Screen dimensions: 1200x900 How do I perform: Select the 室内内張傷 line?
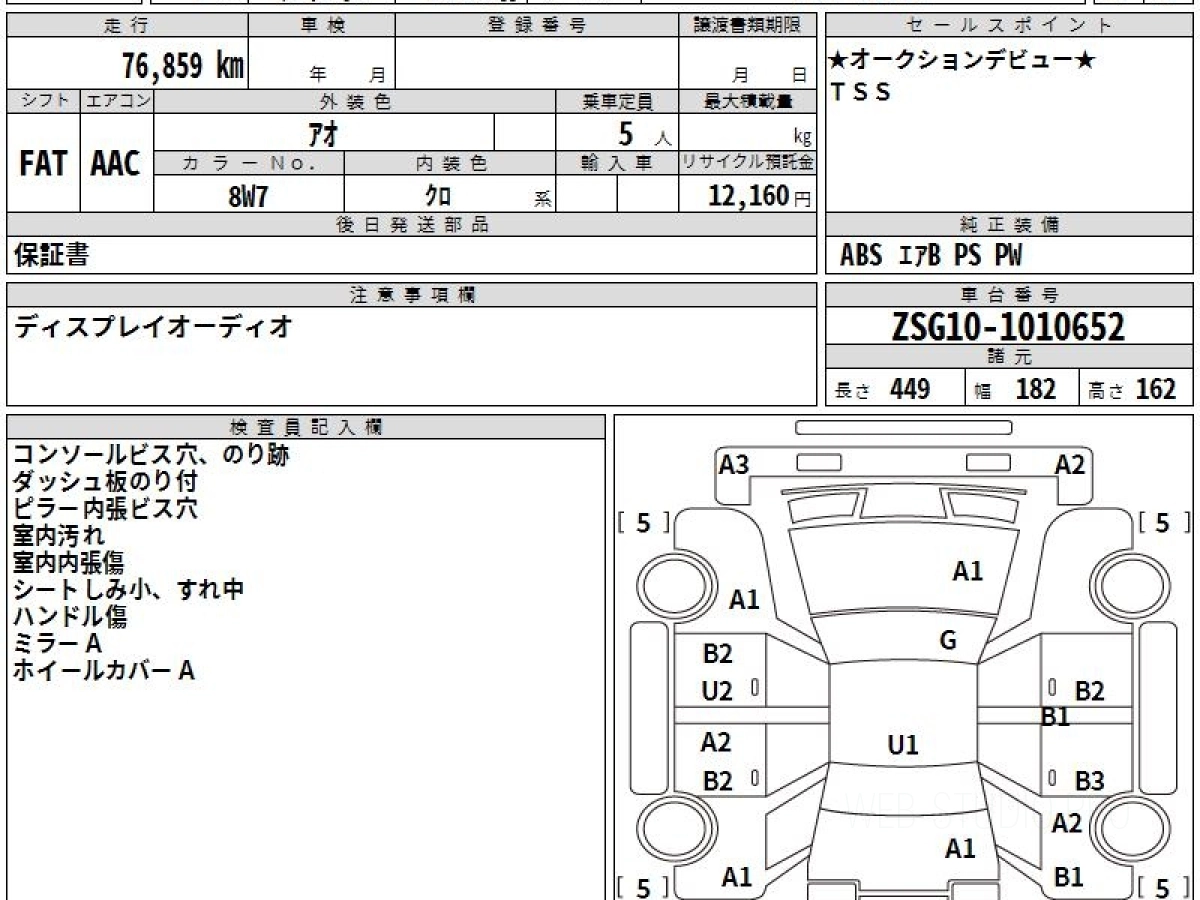(x=69, y=563)
